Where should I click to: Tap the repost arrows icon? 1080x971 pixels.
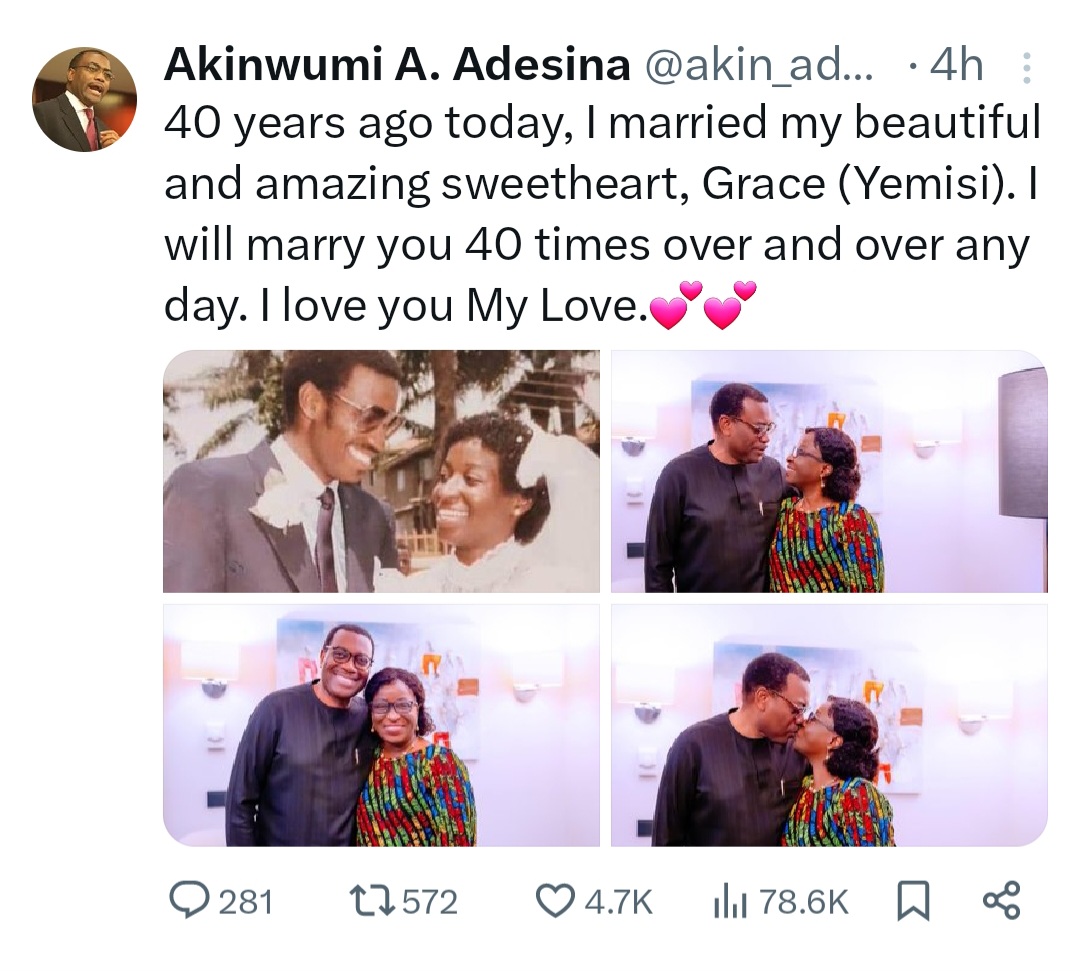(372, 902)
